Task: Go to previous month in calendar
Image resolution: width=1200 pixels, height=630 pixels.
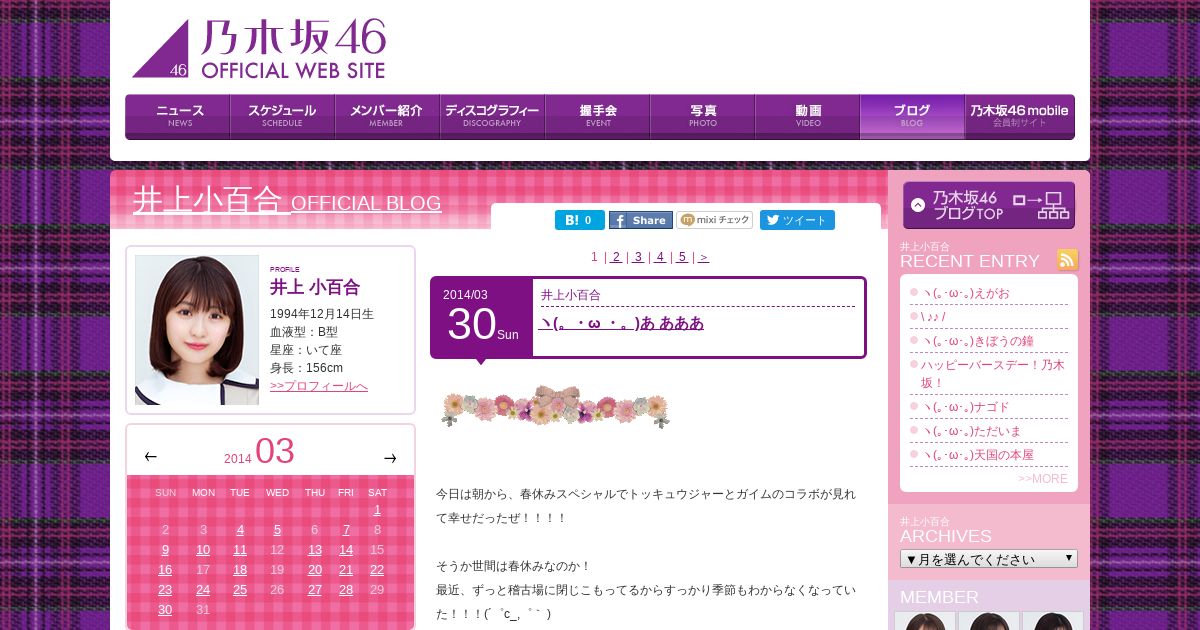Action: point(151,457)
